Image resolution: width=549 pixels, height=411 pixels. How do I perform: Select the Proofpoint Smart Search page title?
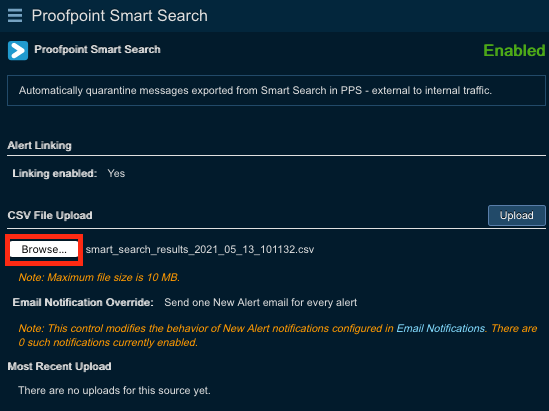[120, 16]
